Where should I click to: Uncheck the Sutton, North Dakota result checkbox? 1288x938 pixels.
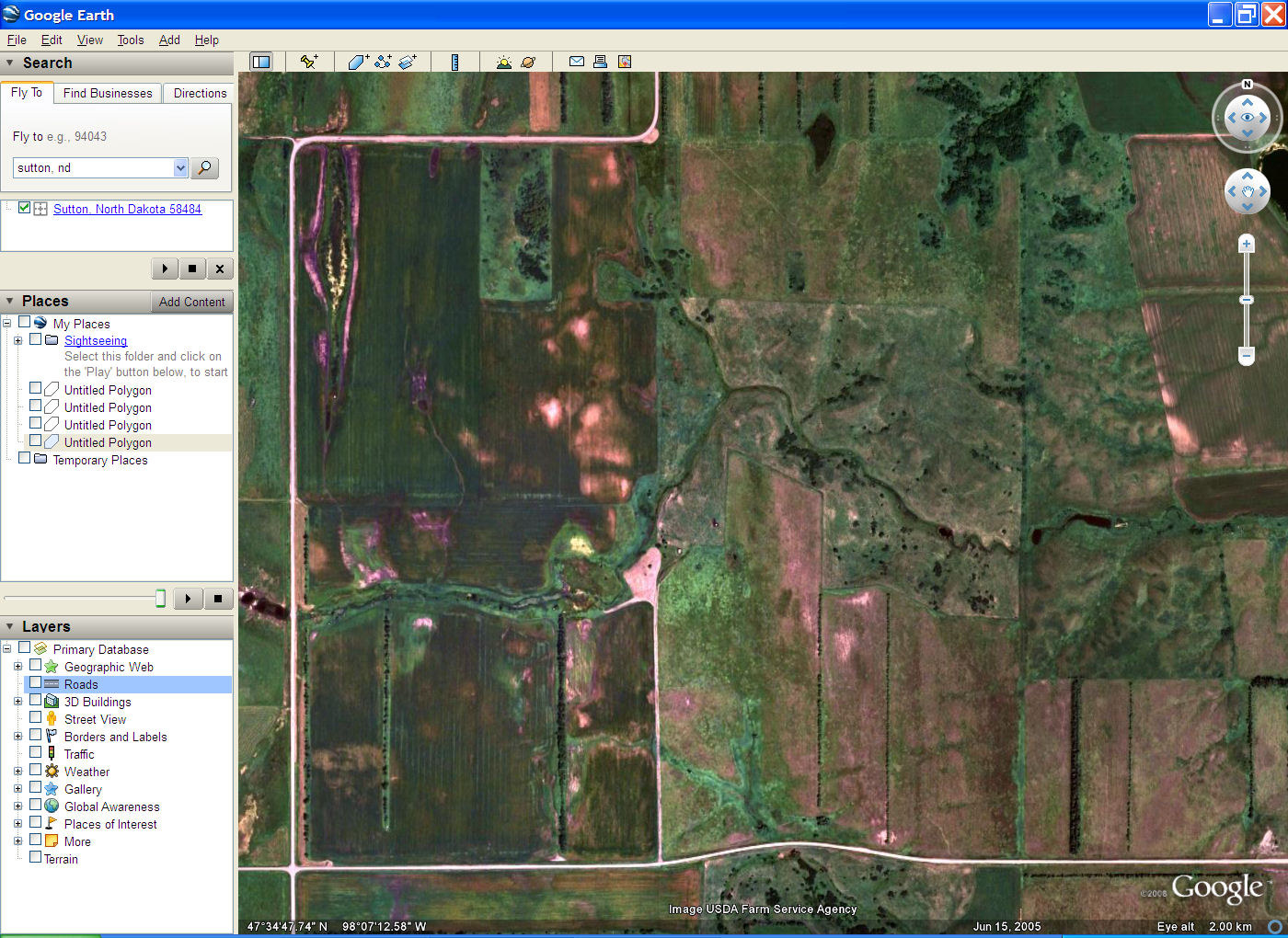point(24,208)
